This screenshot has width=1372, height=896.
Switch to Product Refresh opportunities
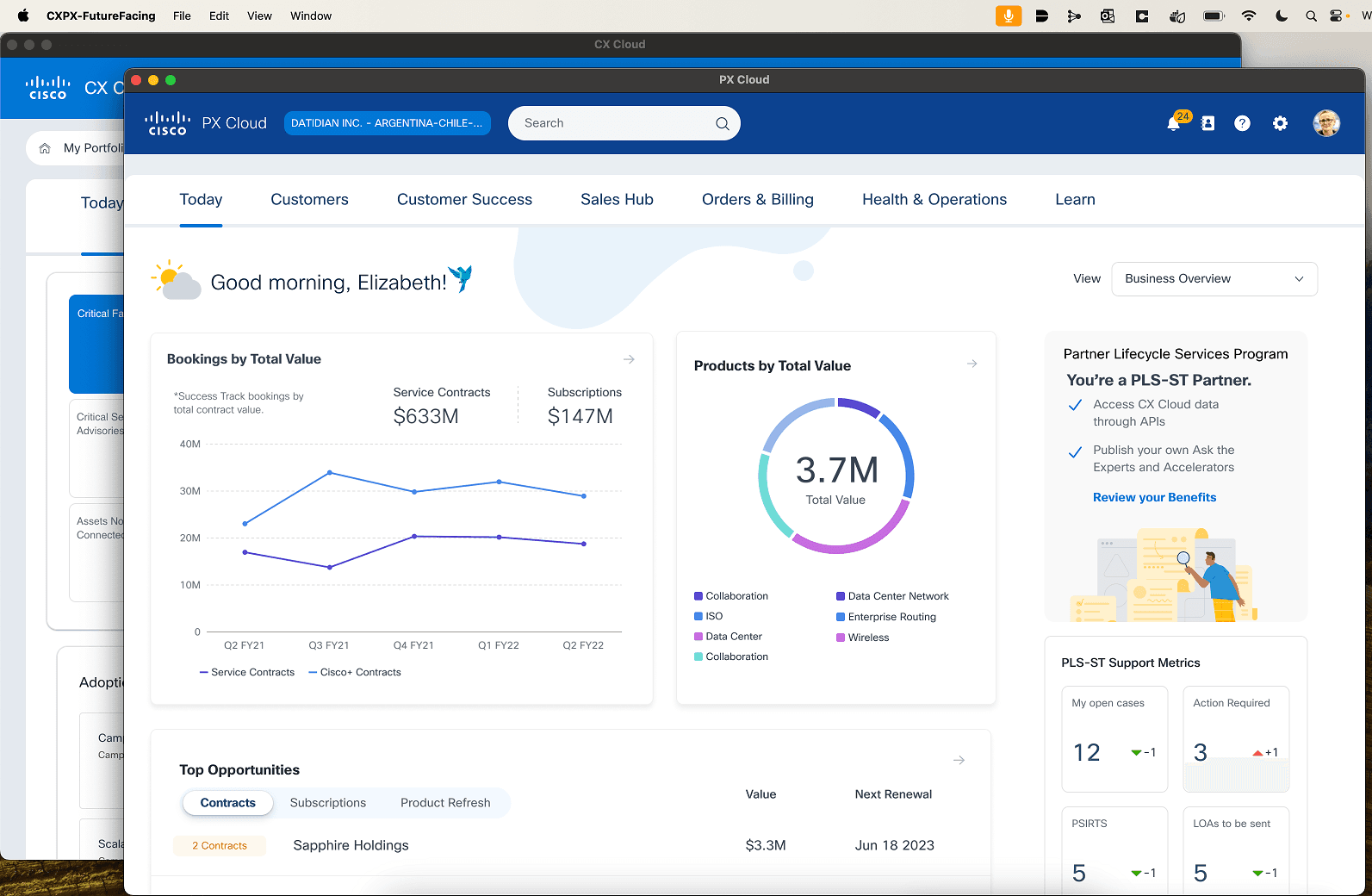click(x=445, y=803)
